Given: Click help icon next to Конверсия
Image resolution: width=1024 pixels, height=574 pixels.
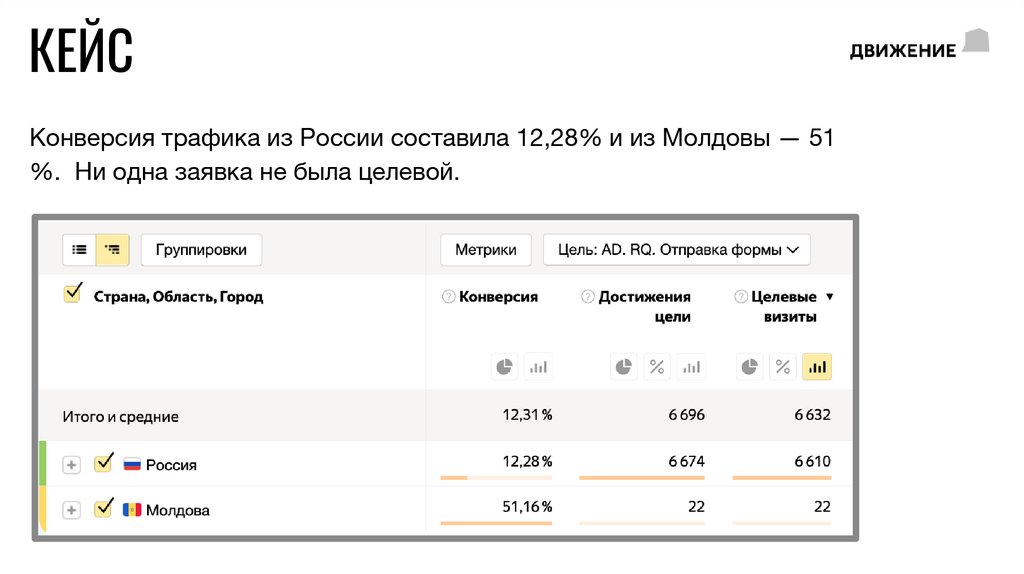Looking at the screenshot, I should coord(448,297).
